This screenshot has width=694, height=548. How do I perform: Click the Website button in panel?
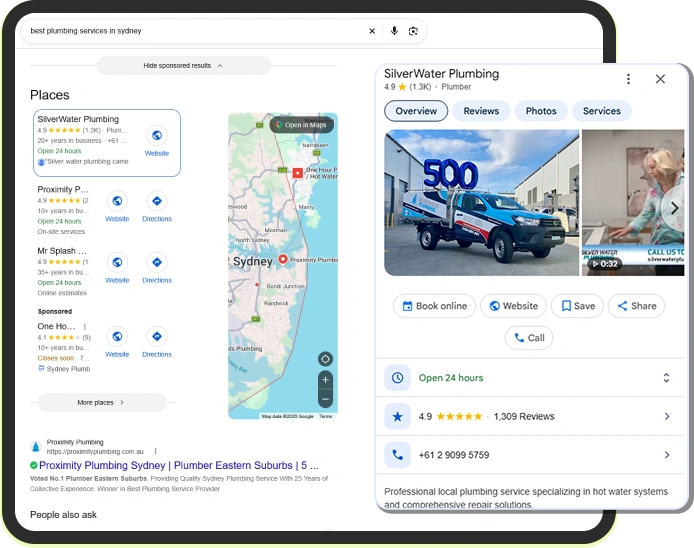point(513,306)
